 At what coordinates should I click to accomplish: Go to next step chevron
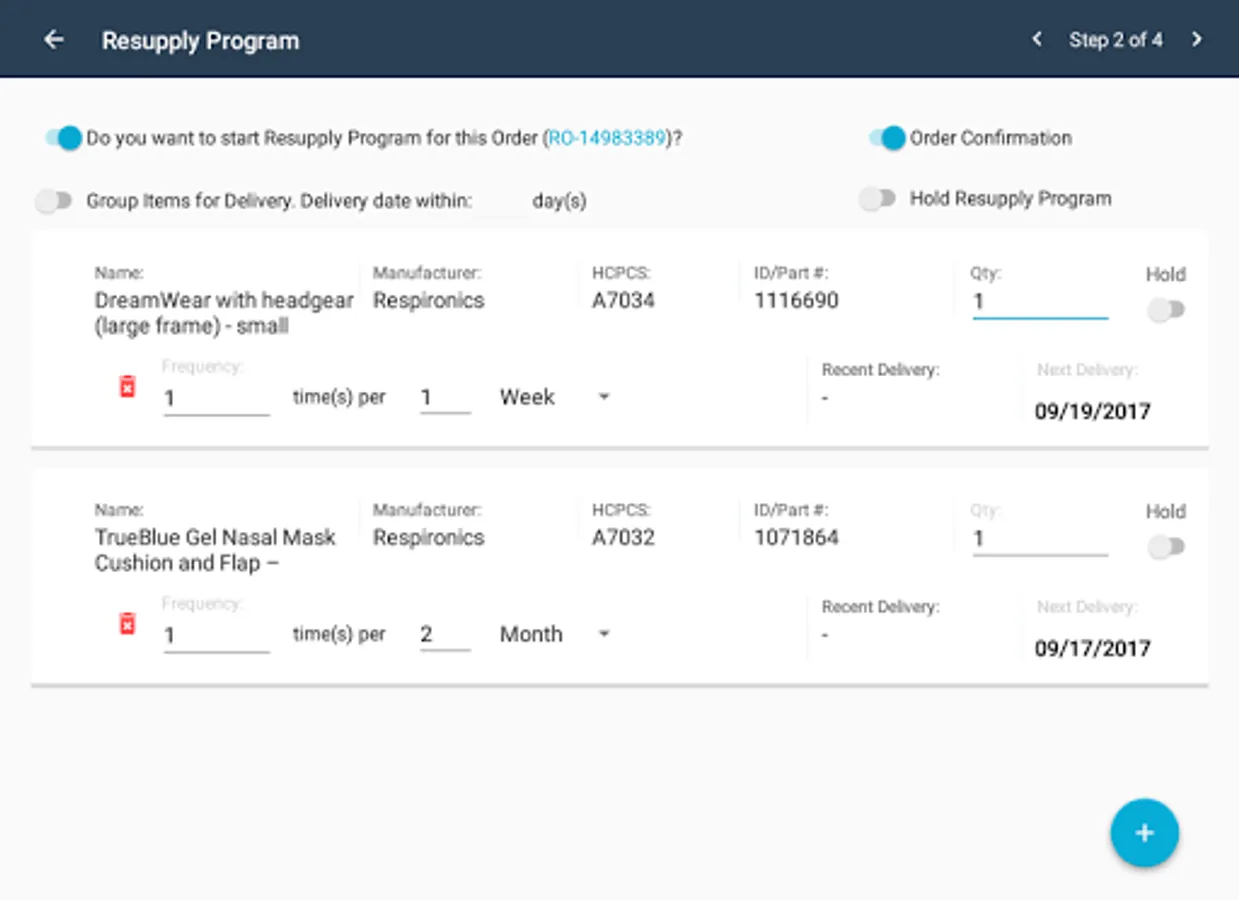click(1197, 40)
